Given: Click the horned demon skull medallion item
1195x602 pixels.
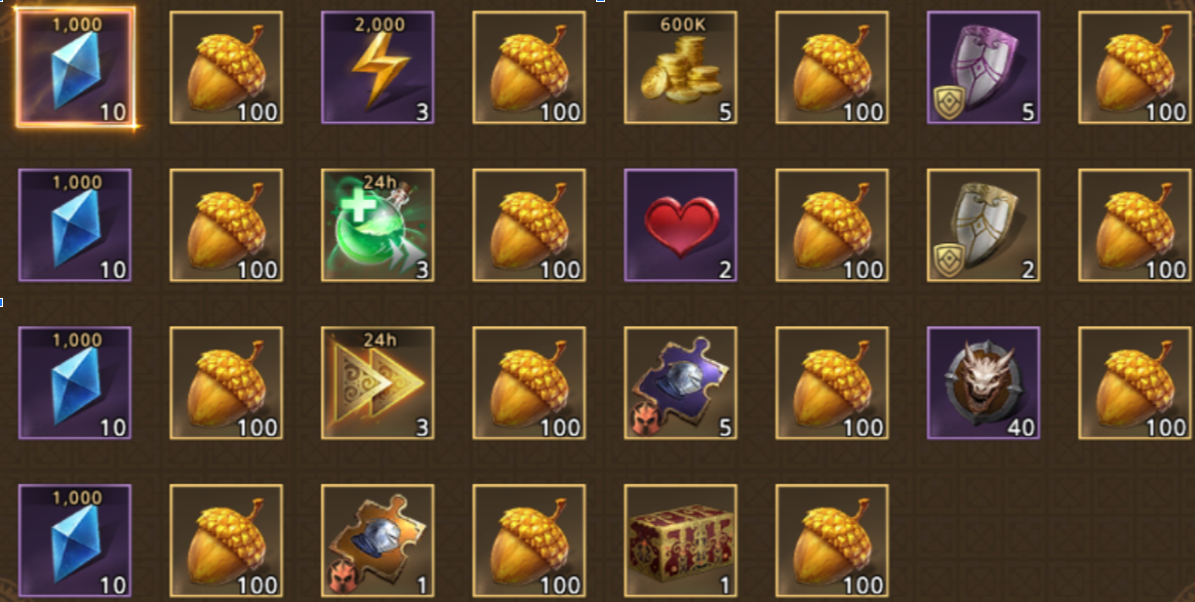Looking at the screenshot, I should pyautogui.click(x=983, y=383).
